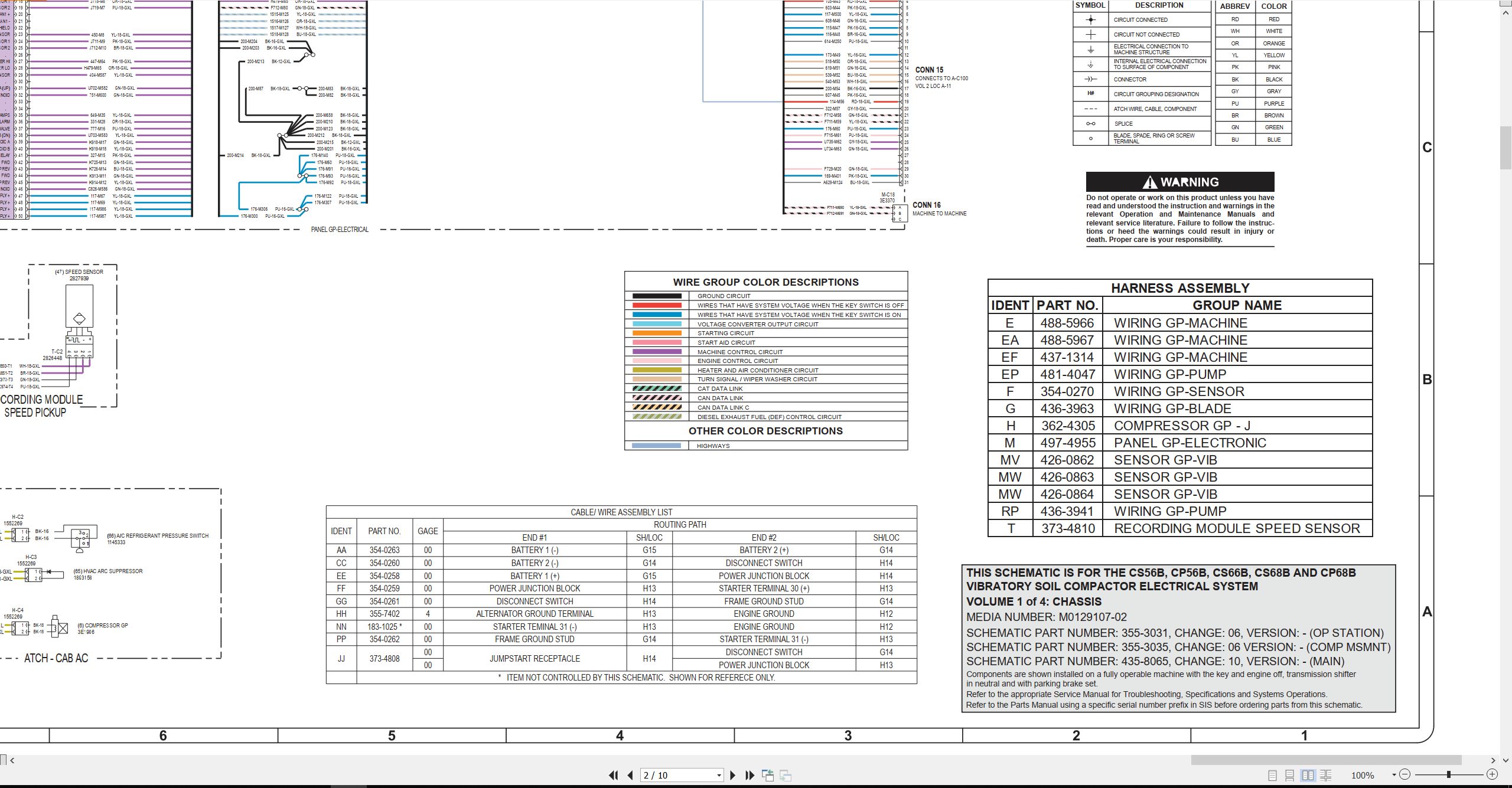Image resolution: width=1512 pixels, height=788 pixels.
Task: Click the horizontal scrollbar right arrow
Action: click(1493, 760)
